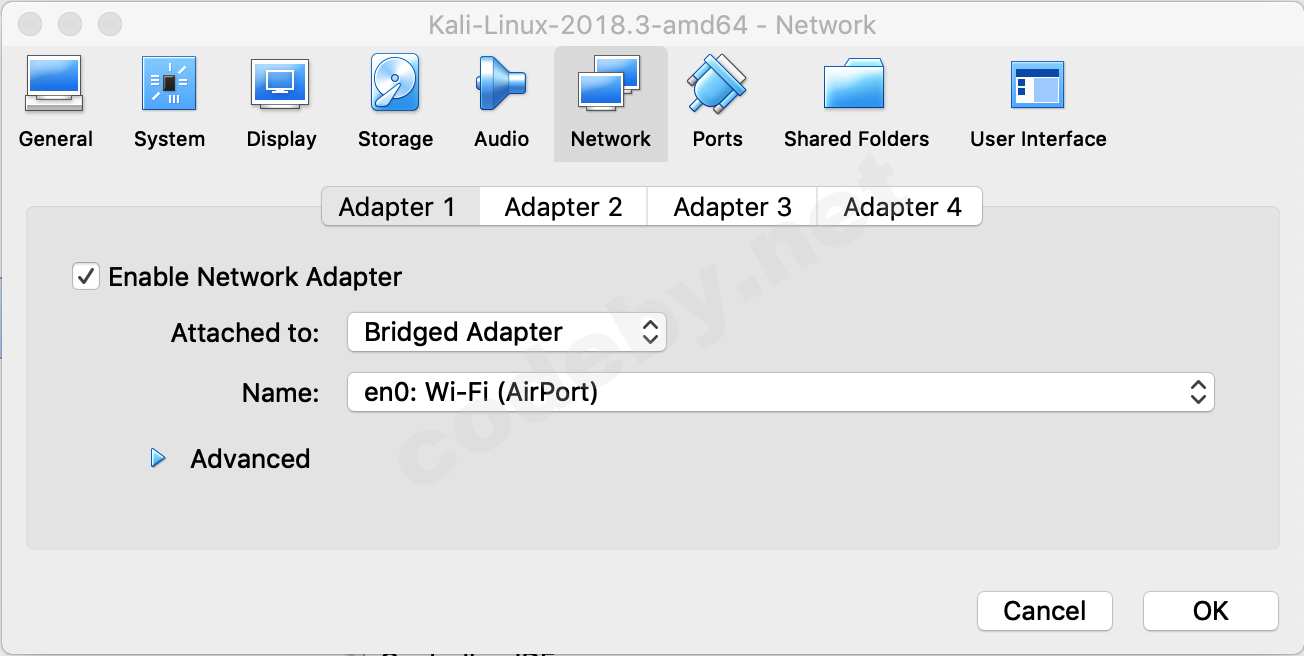Open the Display settings monitor icon
The height and width of the screenshot is (656, 1304).
281,85
